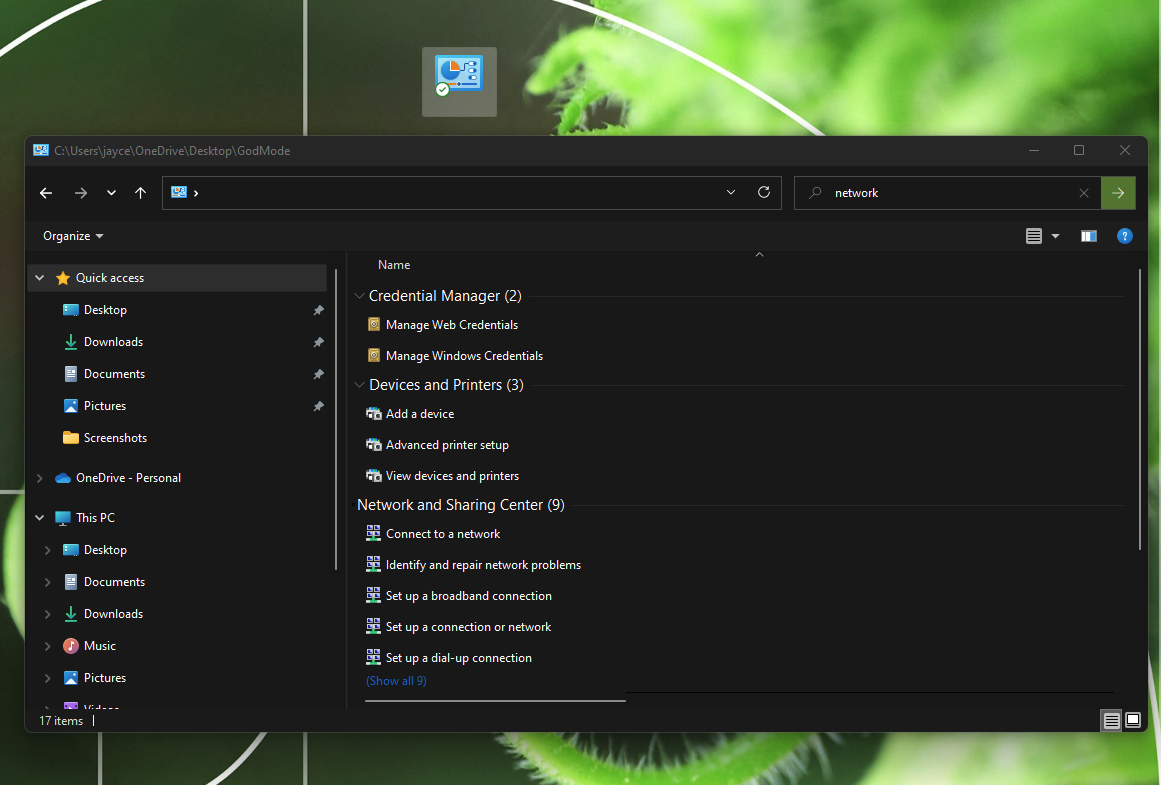
Task: Collapse the Devices and Printers group
Action: (x=359, y=384)
